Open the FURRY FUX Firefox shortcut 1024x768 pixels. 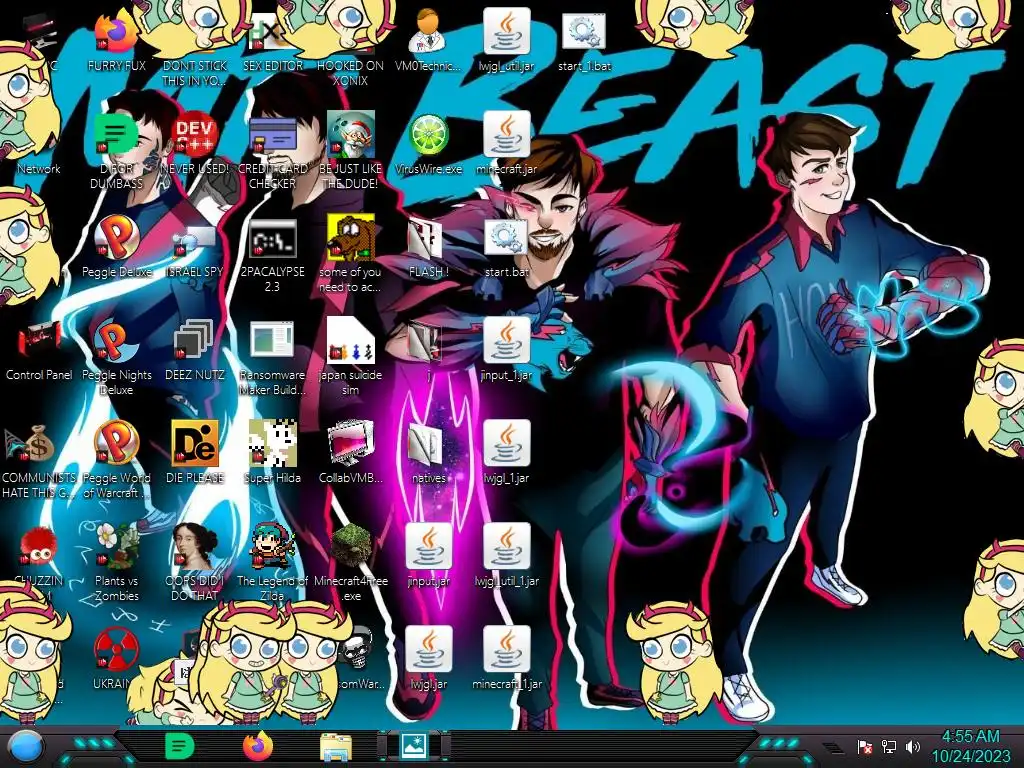click(x=116, y=33)
